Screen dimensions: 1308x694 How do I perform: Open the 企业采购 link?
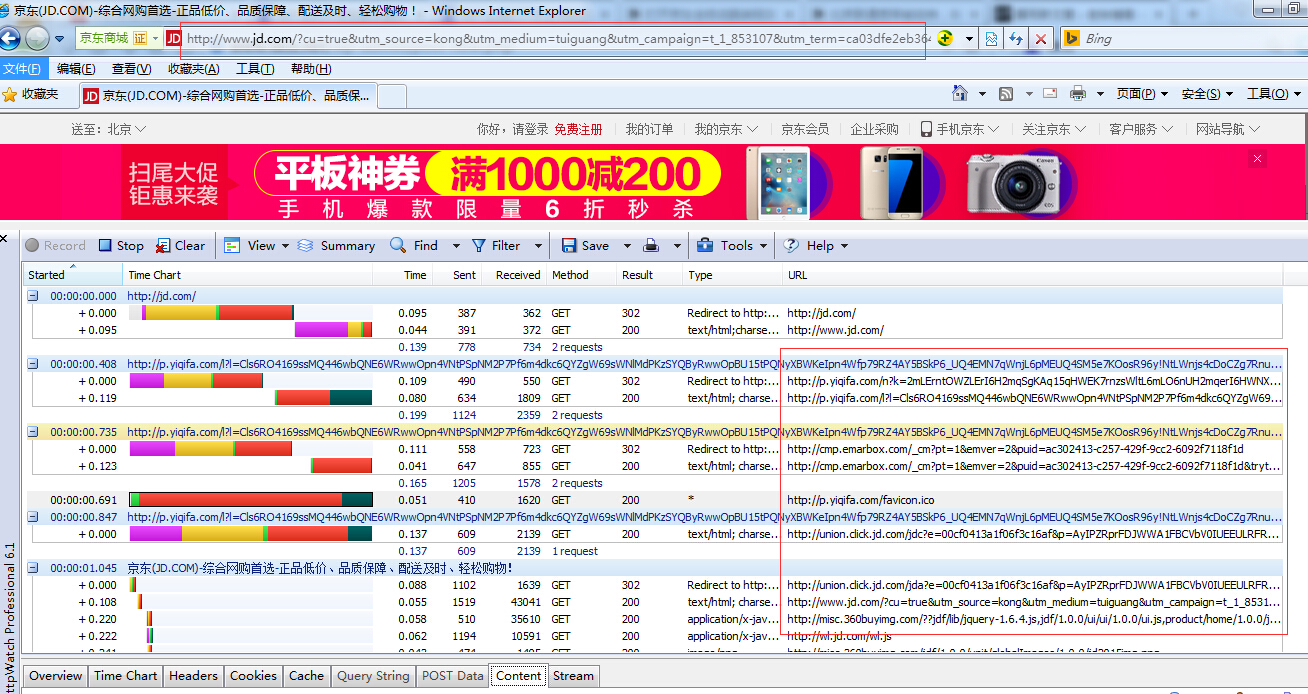pos(875,129)
